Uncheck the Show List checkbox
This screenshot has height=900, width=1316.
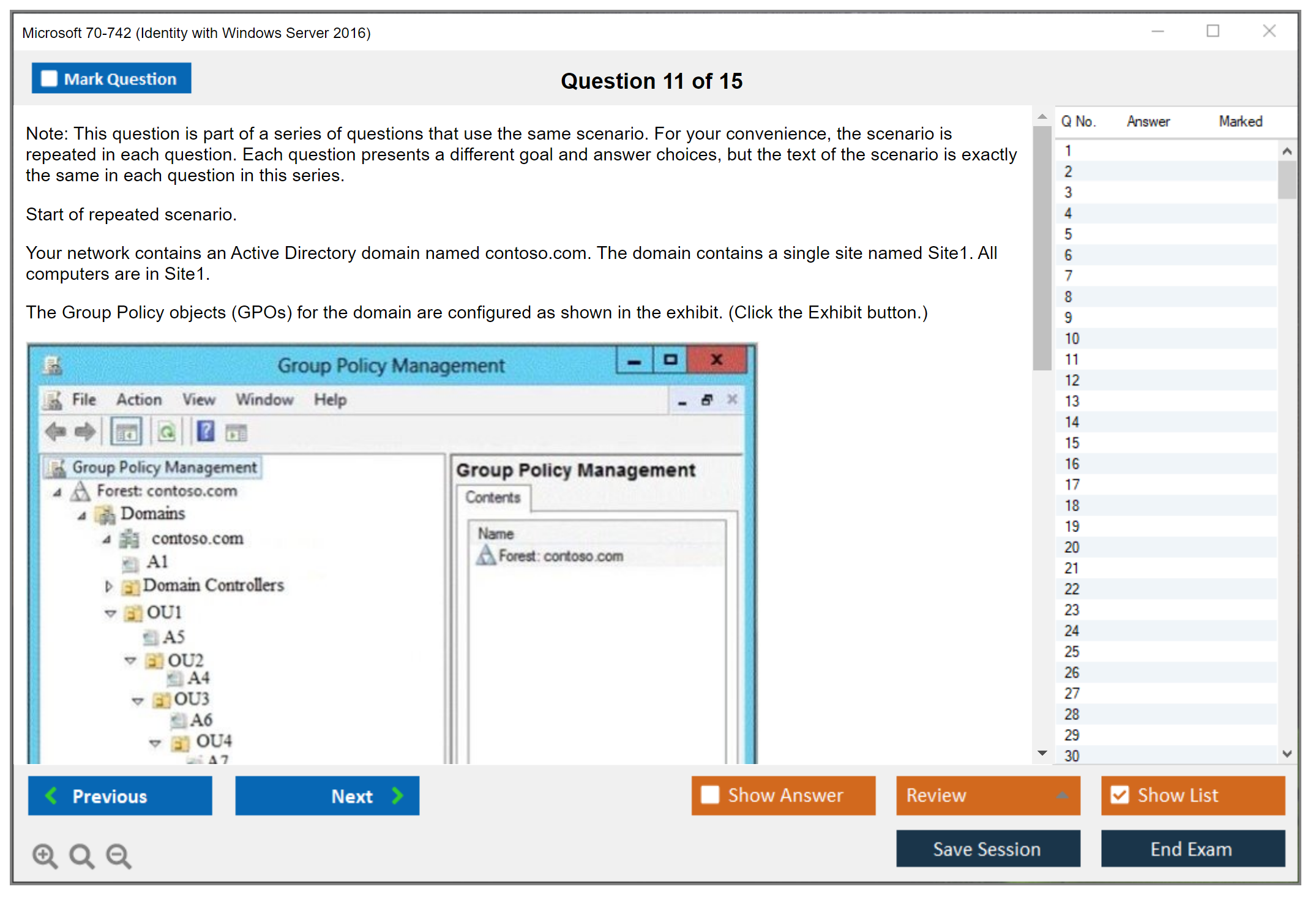click(x=1120, y=795)
